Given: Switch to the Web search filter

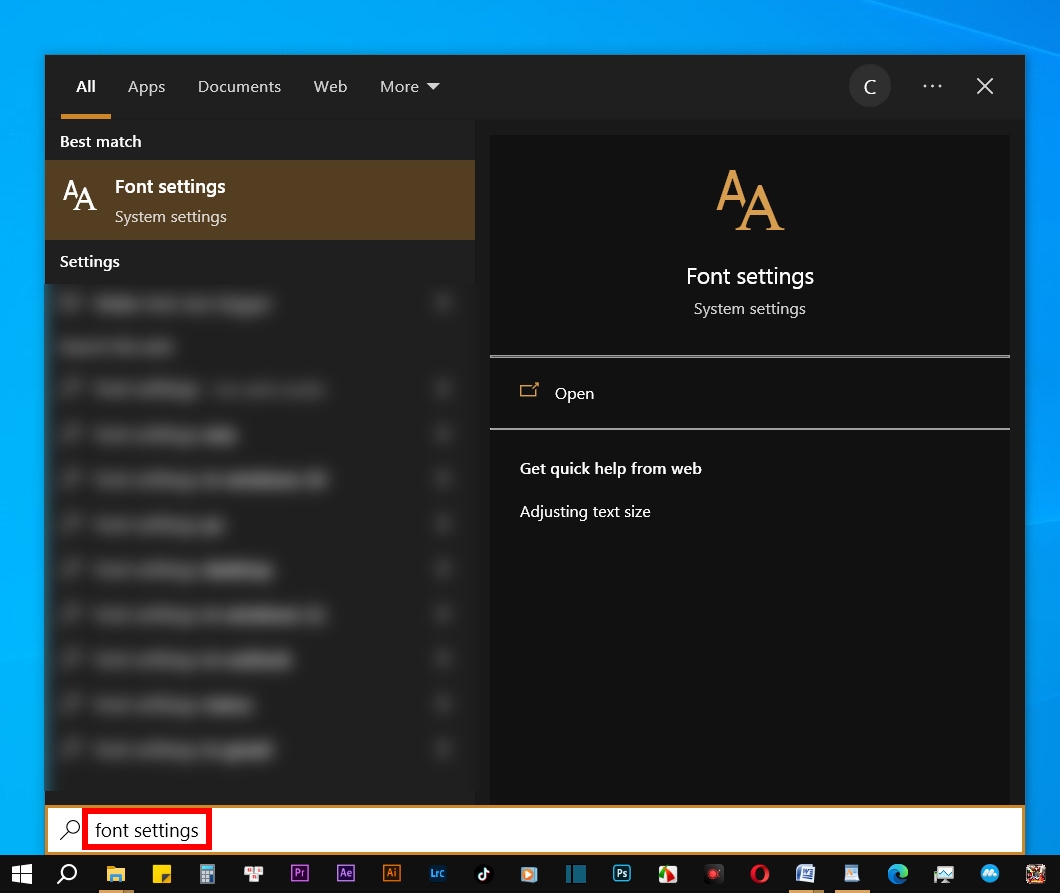Looking at the screenshot, I should point(330,86).
